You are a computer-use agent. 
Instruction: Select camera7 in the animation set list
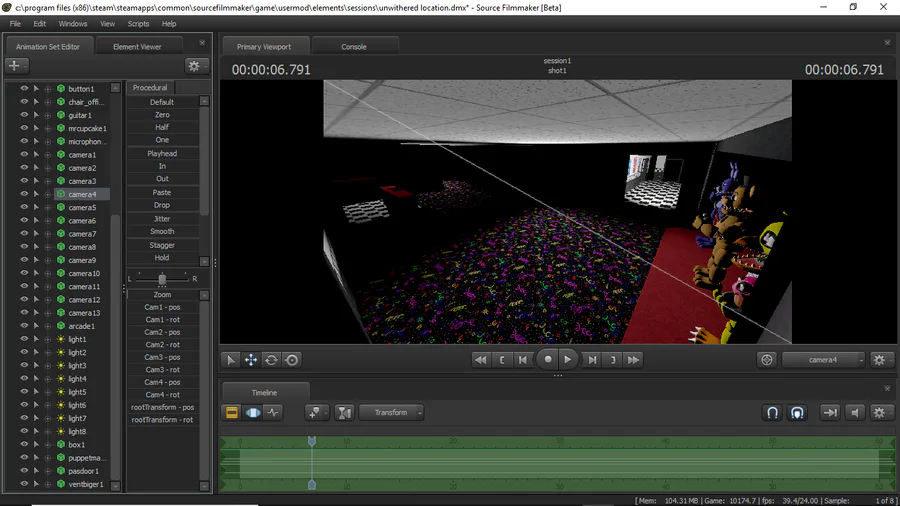[82, 233]
